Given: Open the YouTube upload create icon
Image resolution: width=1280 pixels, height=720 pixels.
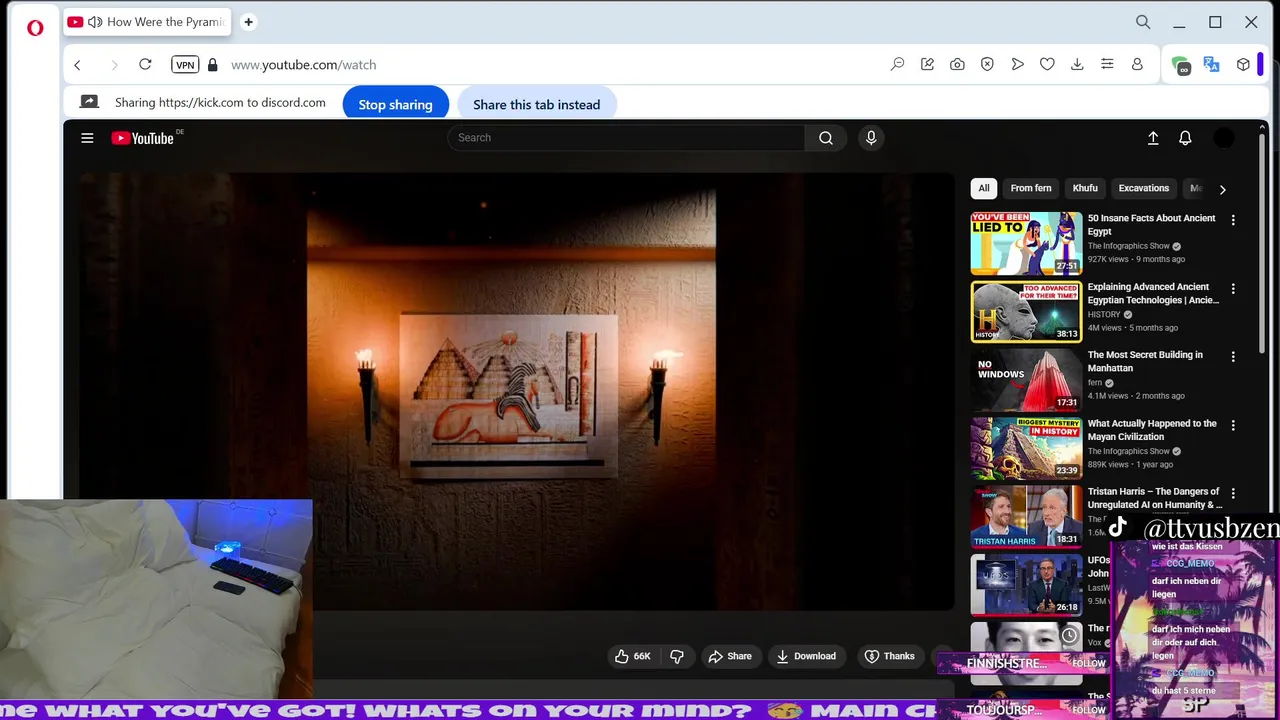Looking at the screenshot, I should click(1153, 138).
